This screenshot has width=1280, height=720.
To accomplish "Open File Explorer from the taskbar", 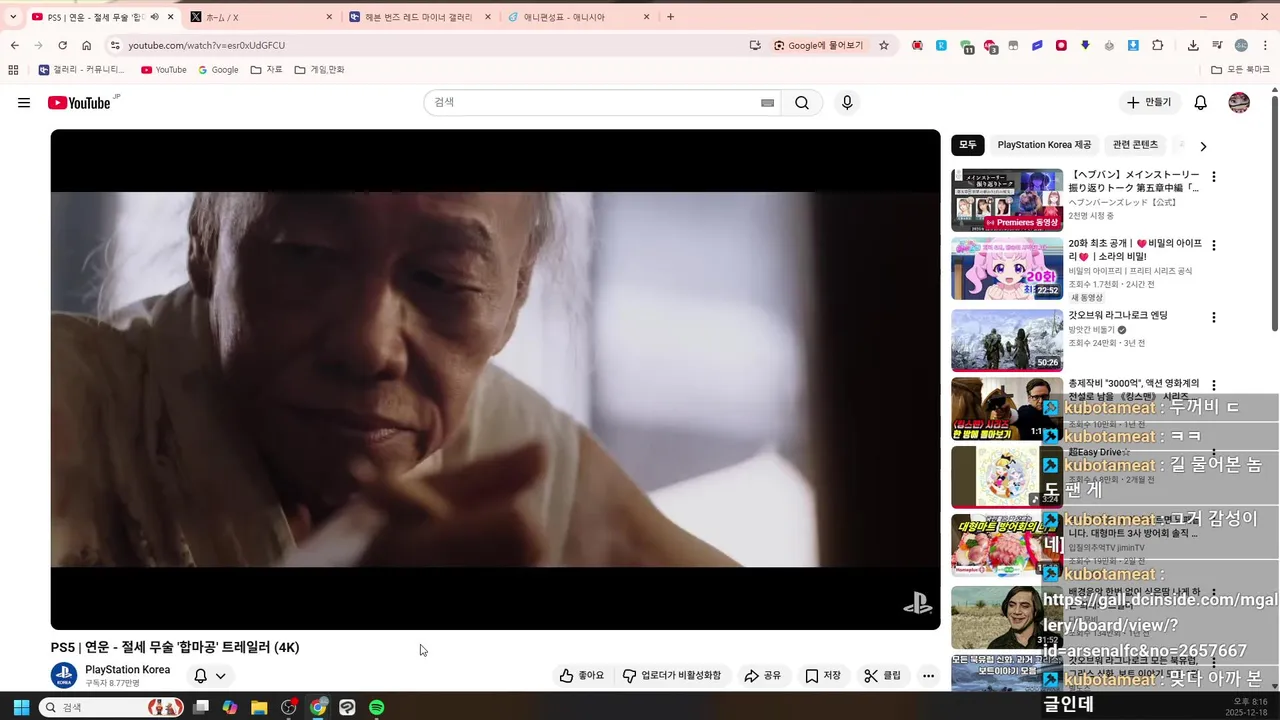I will coord(259,707).
